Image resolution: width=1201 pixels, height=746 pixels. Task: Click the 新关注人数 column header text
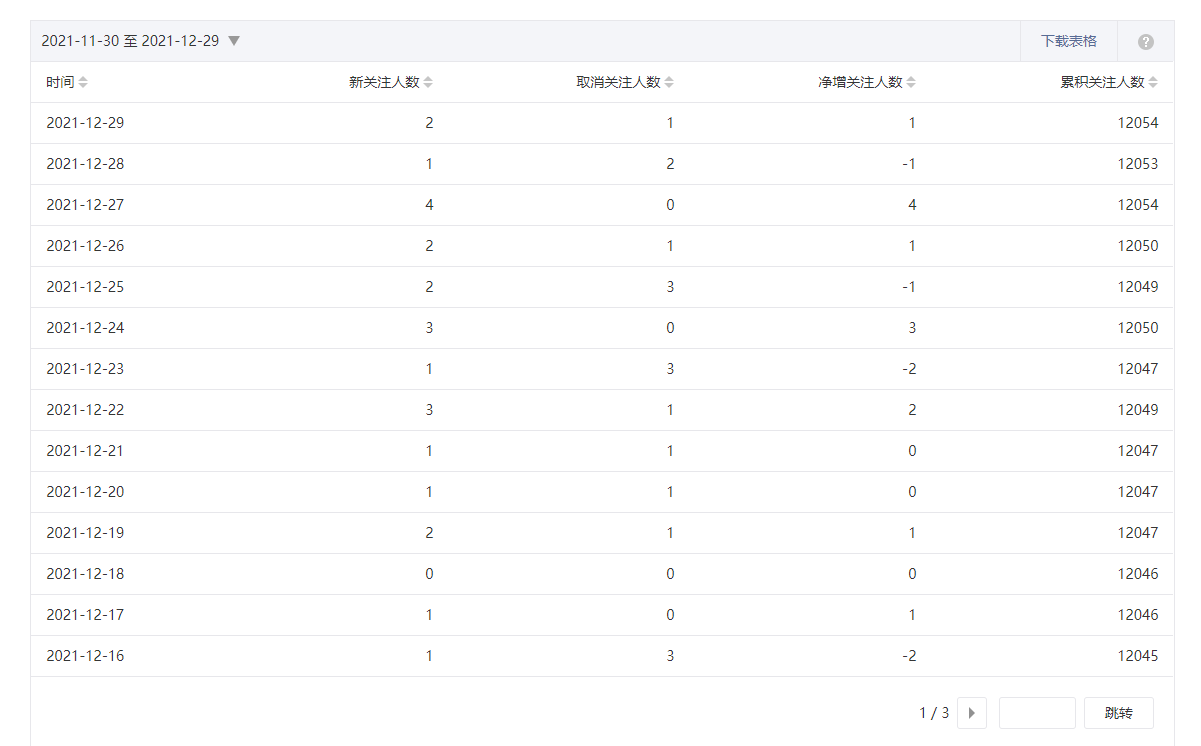tap(384, 83)
